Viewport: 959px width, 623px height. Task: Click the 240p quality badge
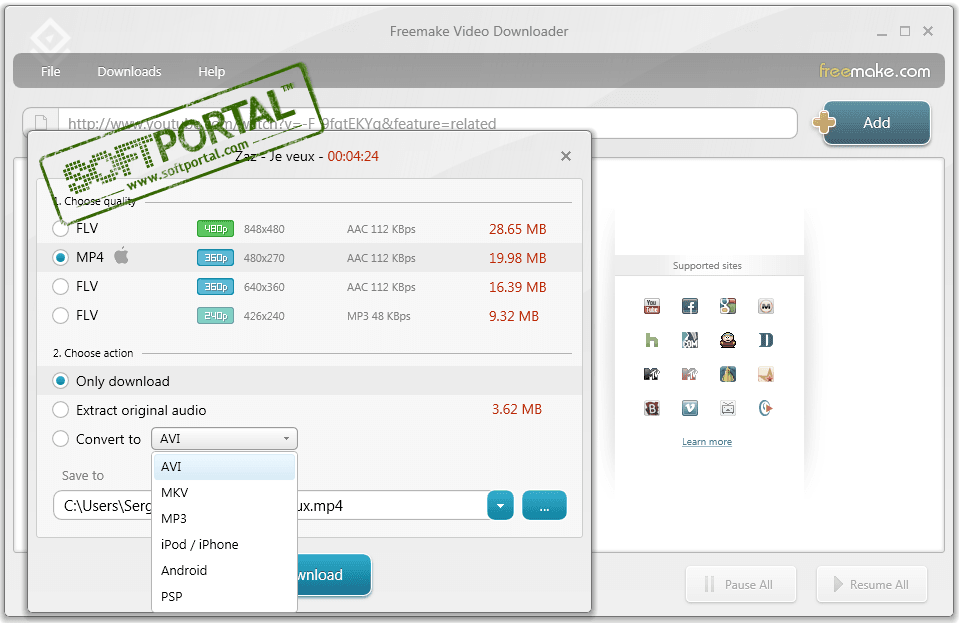coord(215,315)
